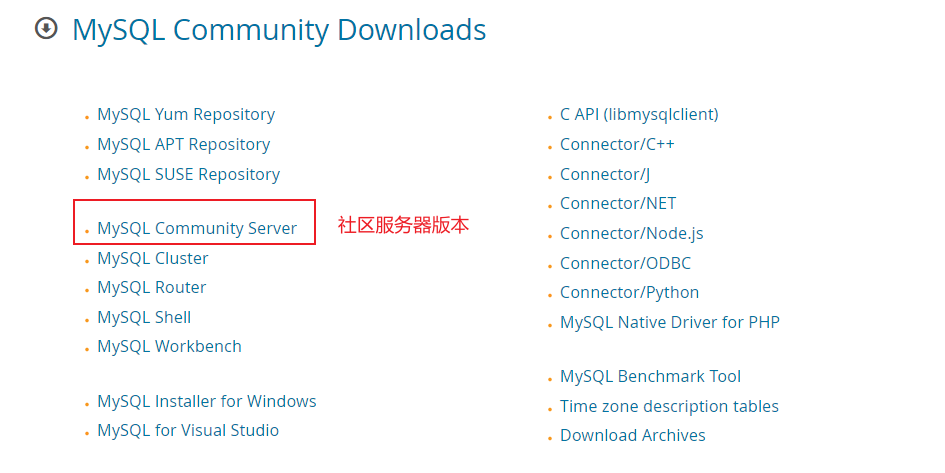The height and width of the screenshot is (473, 945).
Task: Open the Connector/J link
Action: click(605, 175)
